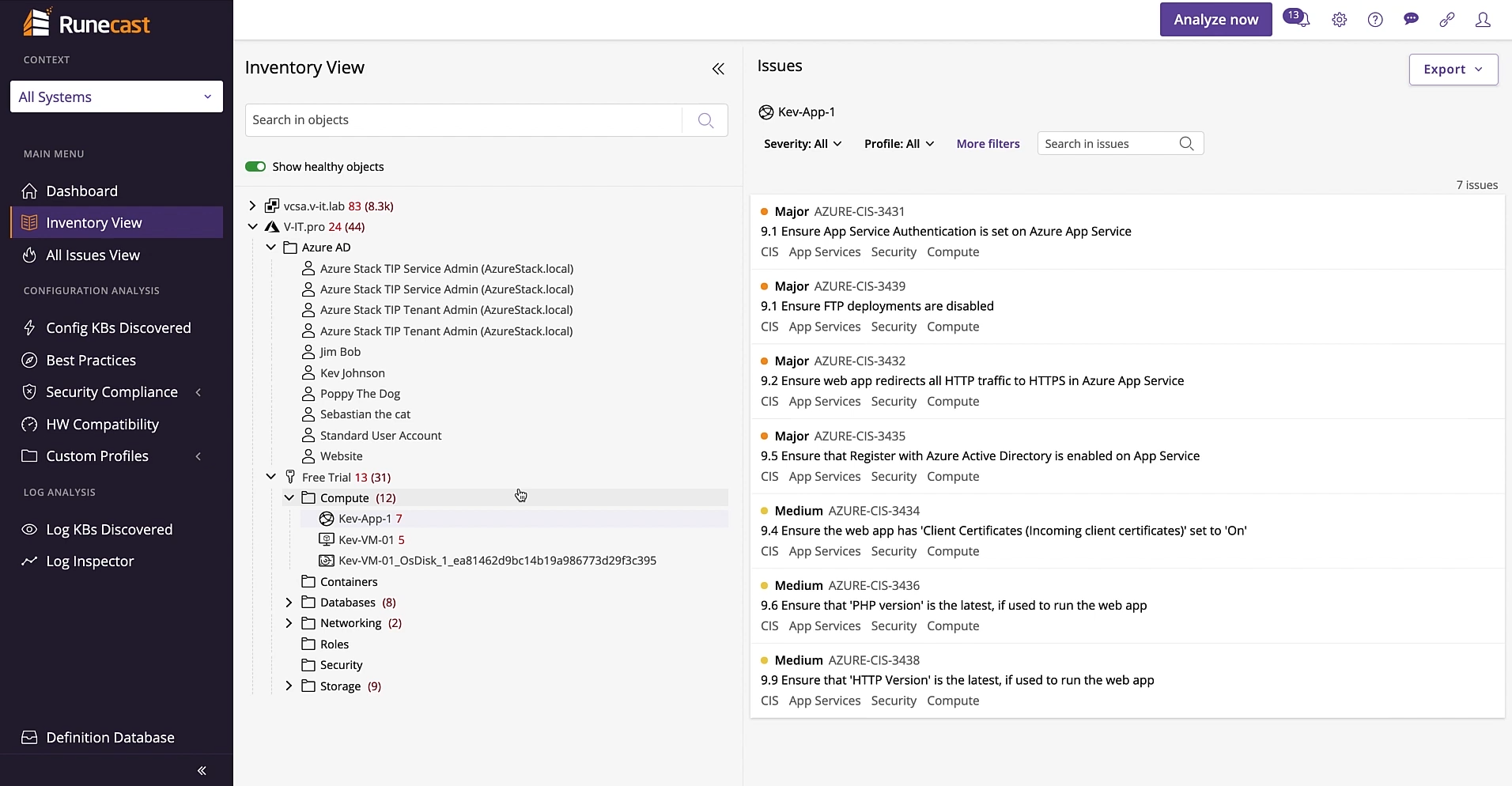Click the vCenter icon beside vcsa.v-it.lab

271,206
